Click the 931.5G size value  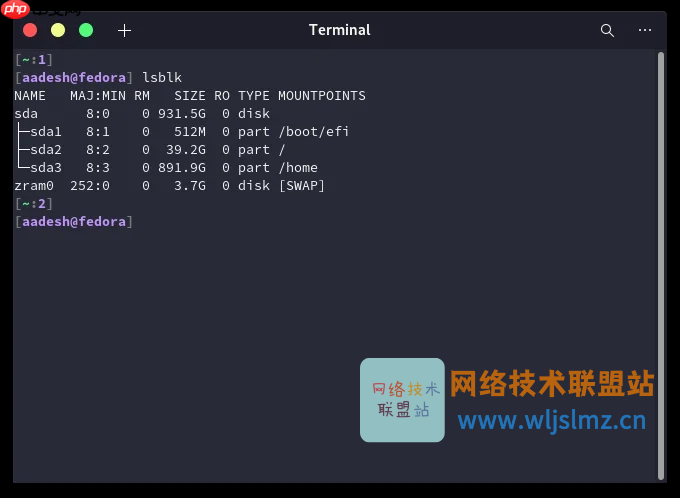point(182,114)
